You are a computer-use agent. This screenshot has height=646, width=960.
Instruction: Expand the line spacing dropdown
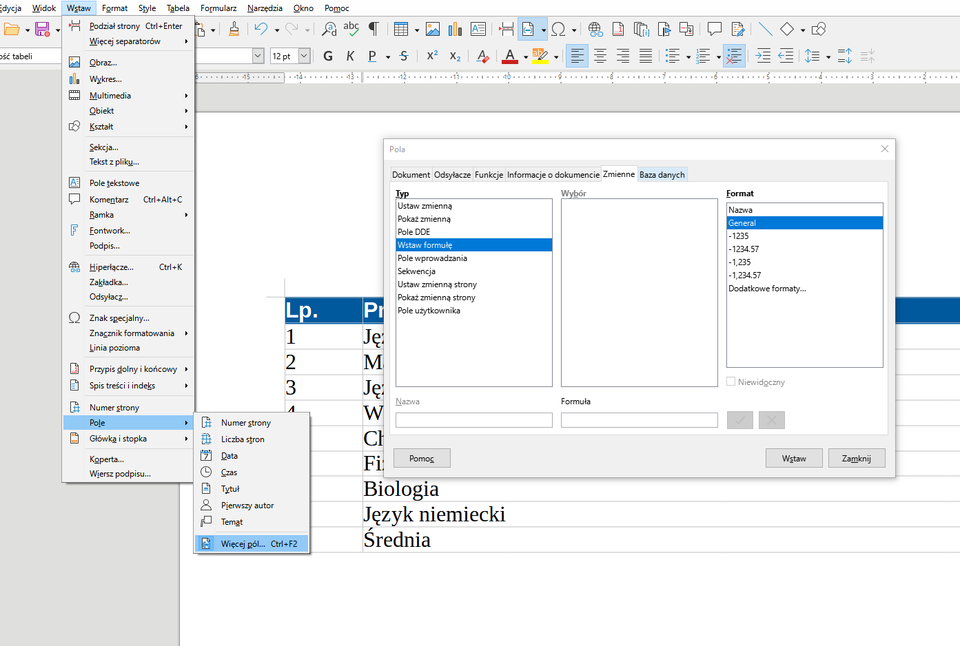(x=828, y=56)
